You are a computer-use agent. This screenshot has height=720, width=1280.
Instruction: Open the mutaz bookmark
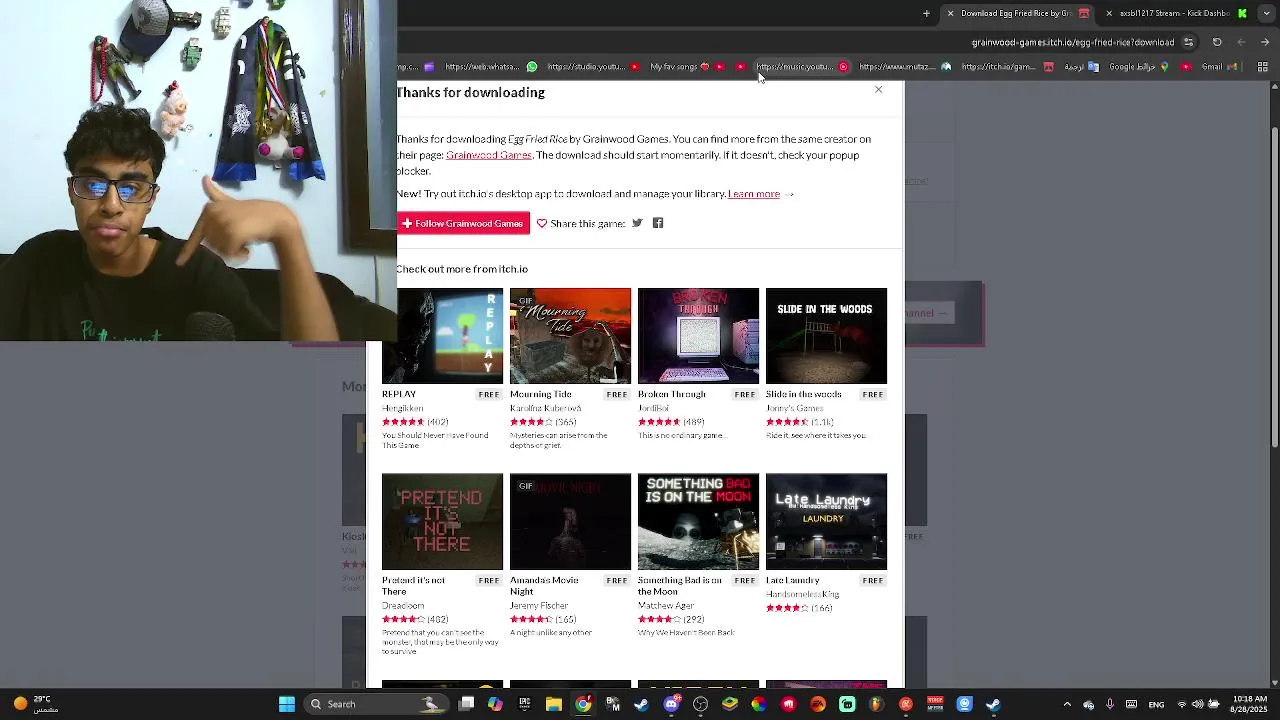(x=905, y=67)
